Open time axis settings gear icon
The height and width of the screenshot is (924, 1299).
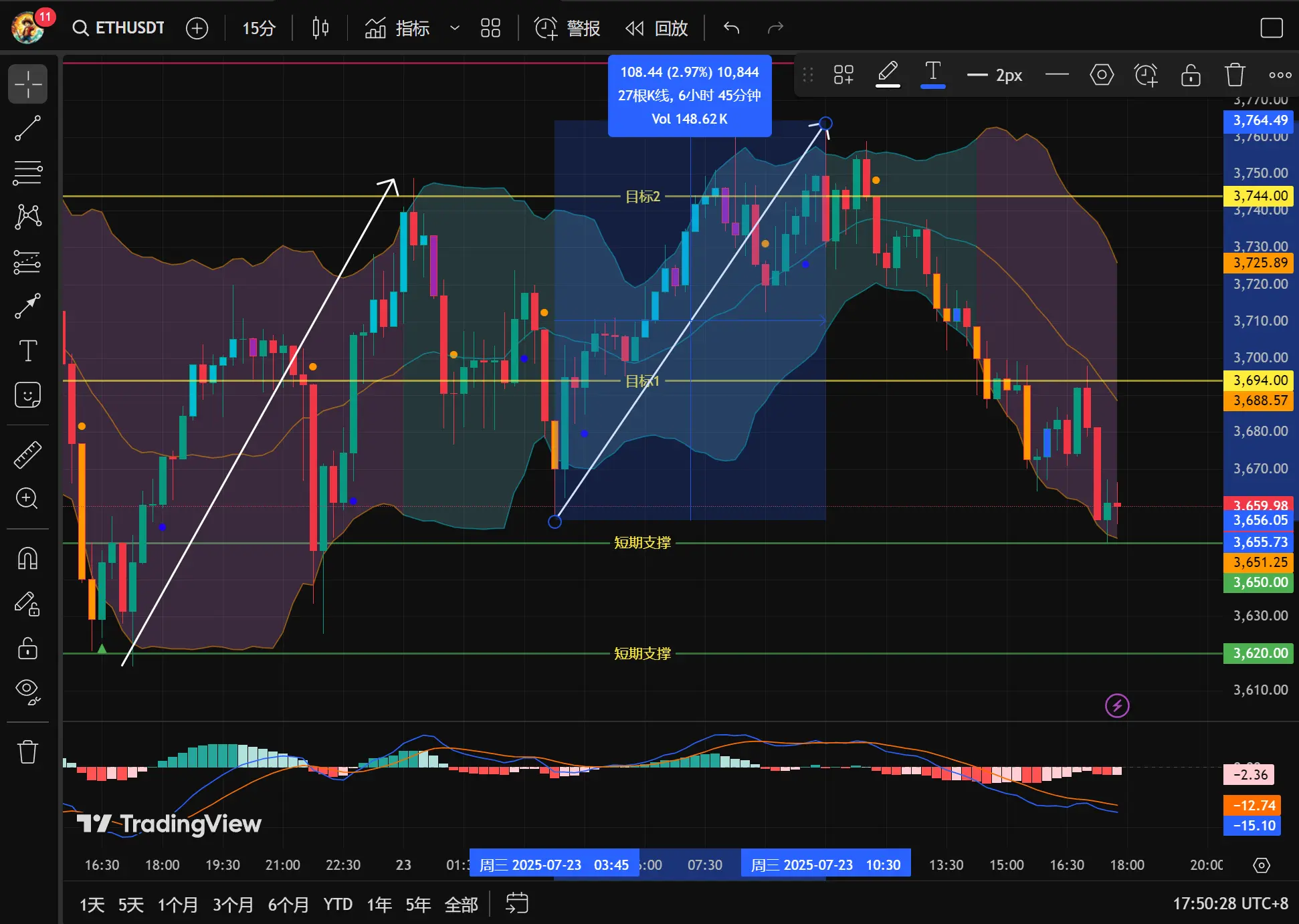(1262, 865)
